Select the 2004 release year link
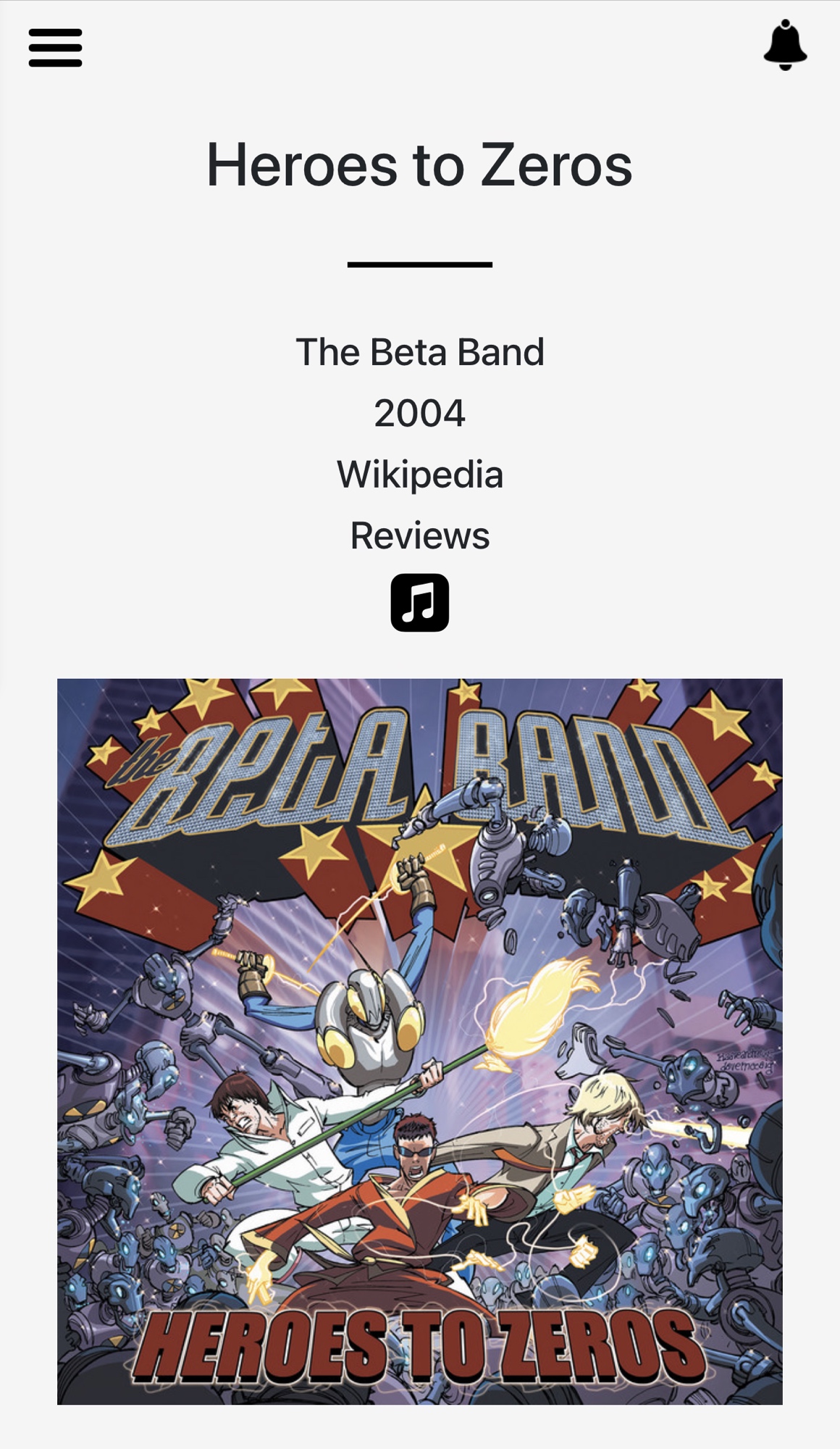 pos(419,413)
